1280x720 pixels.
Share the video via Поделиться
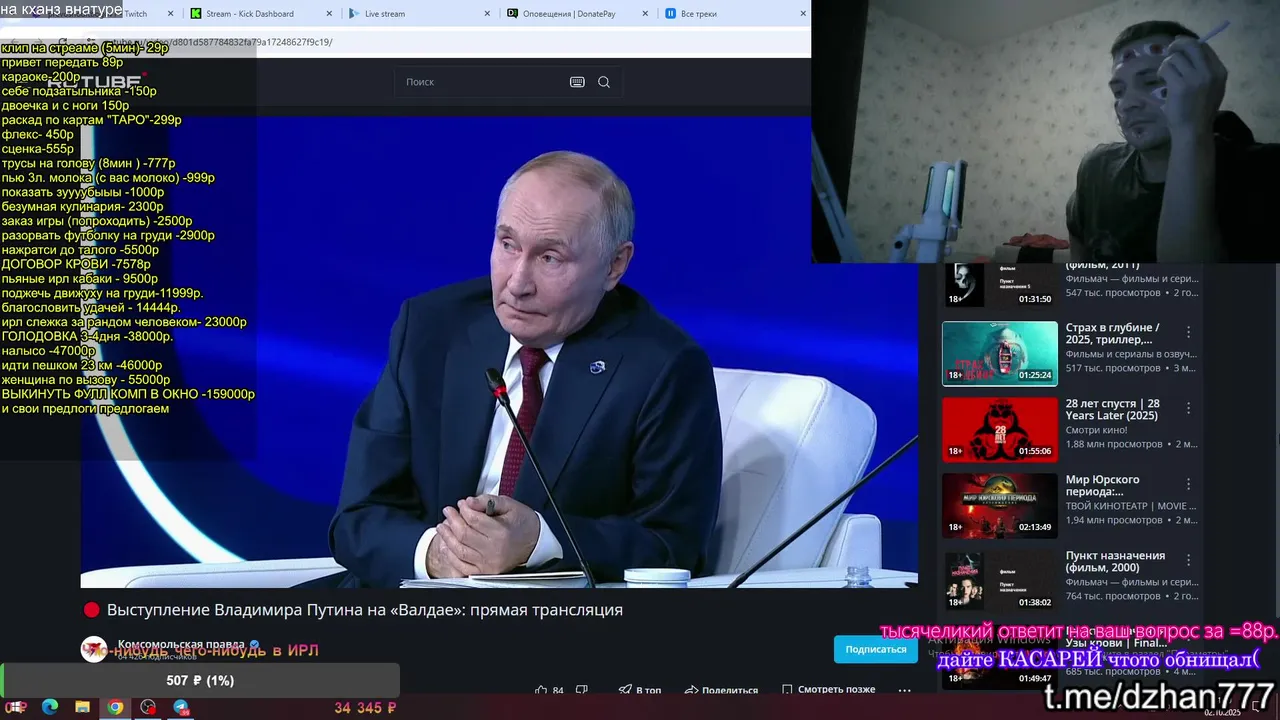click(721, 690)
